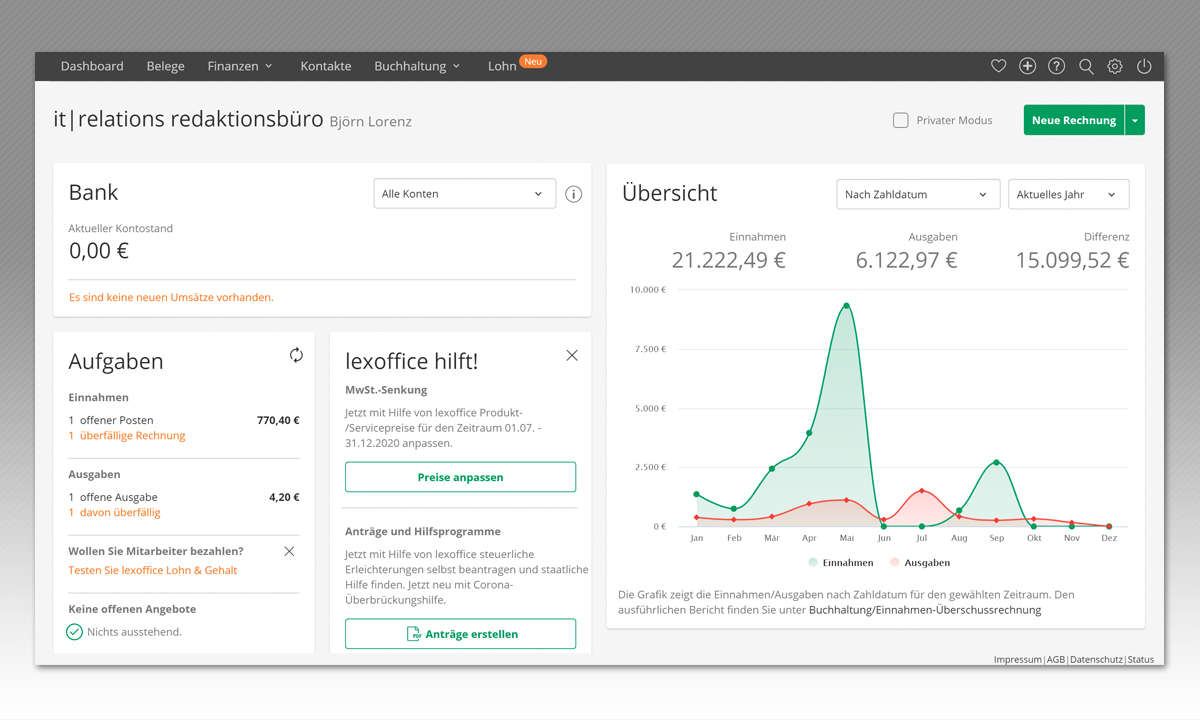
Task: Click the heart favorites icon
Action: point(998,66)
